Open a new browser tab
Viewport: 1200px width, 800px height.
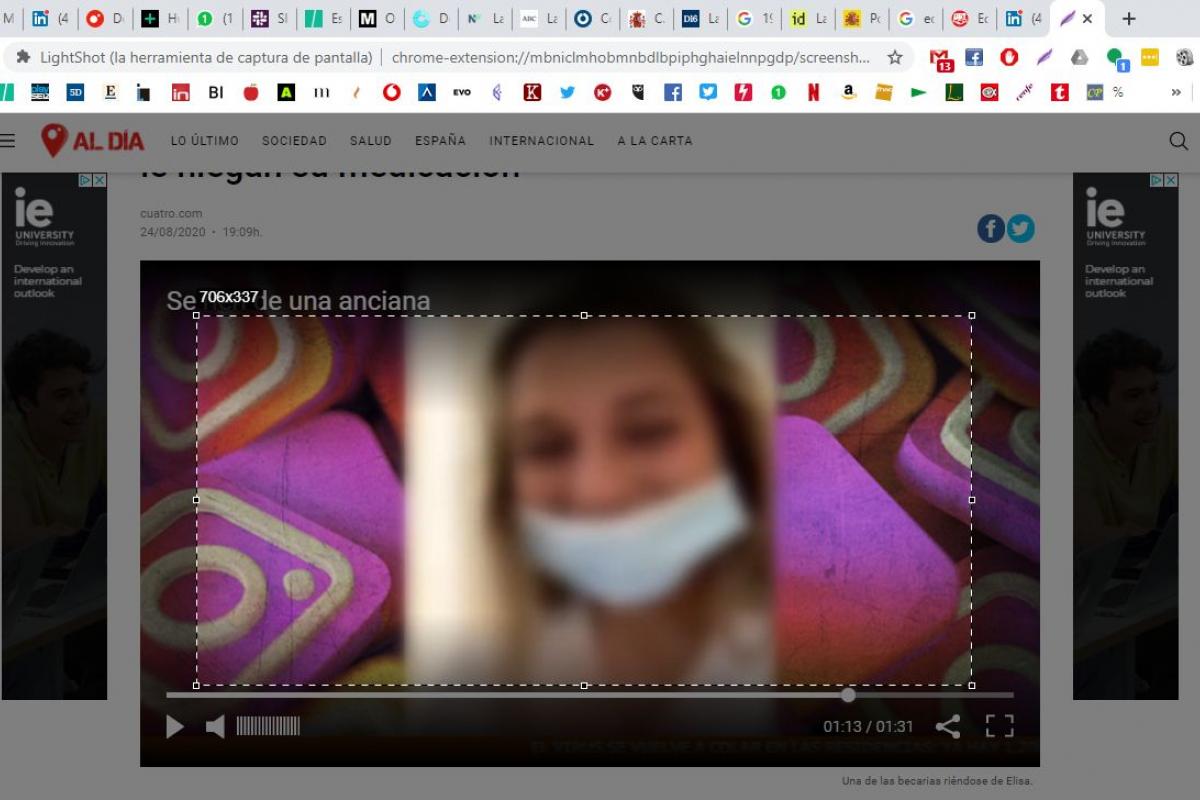[1129, 19]
